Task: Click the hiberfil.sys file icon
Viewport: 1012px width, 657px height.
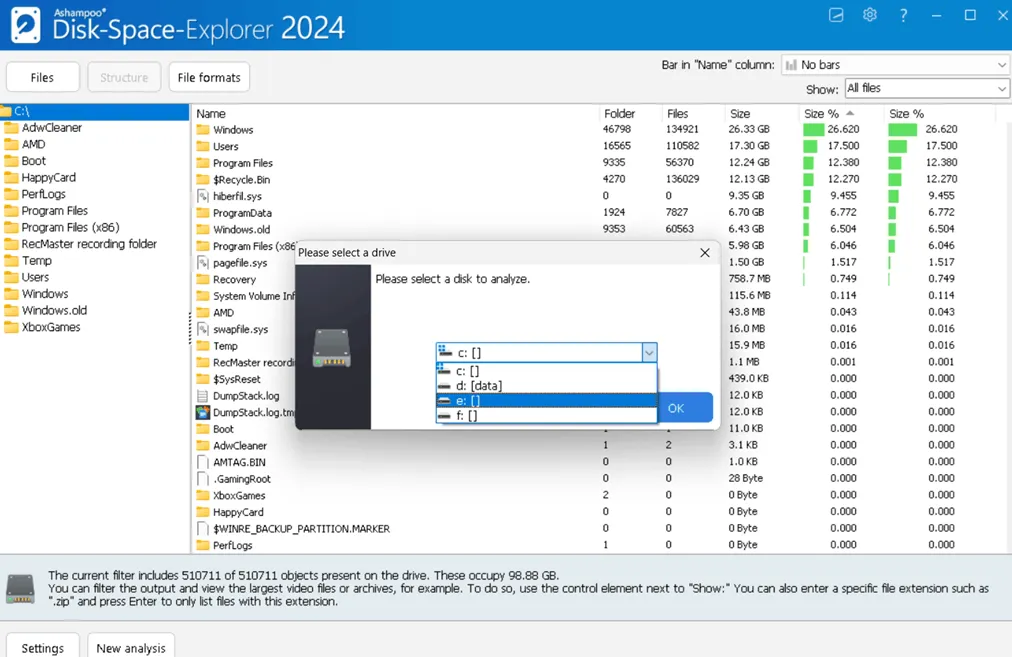Action: tap(203, 196)
